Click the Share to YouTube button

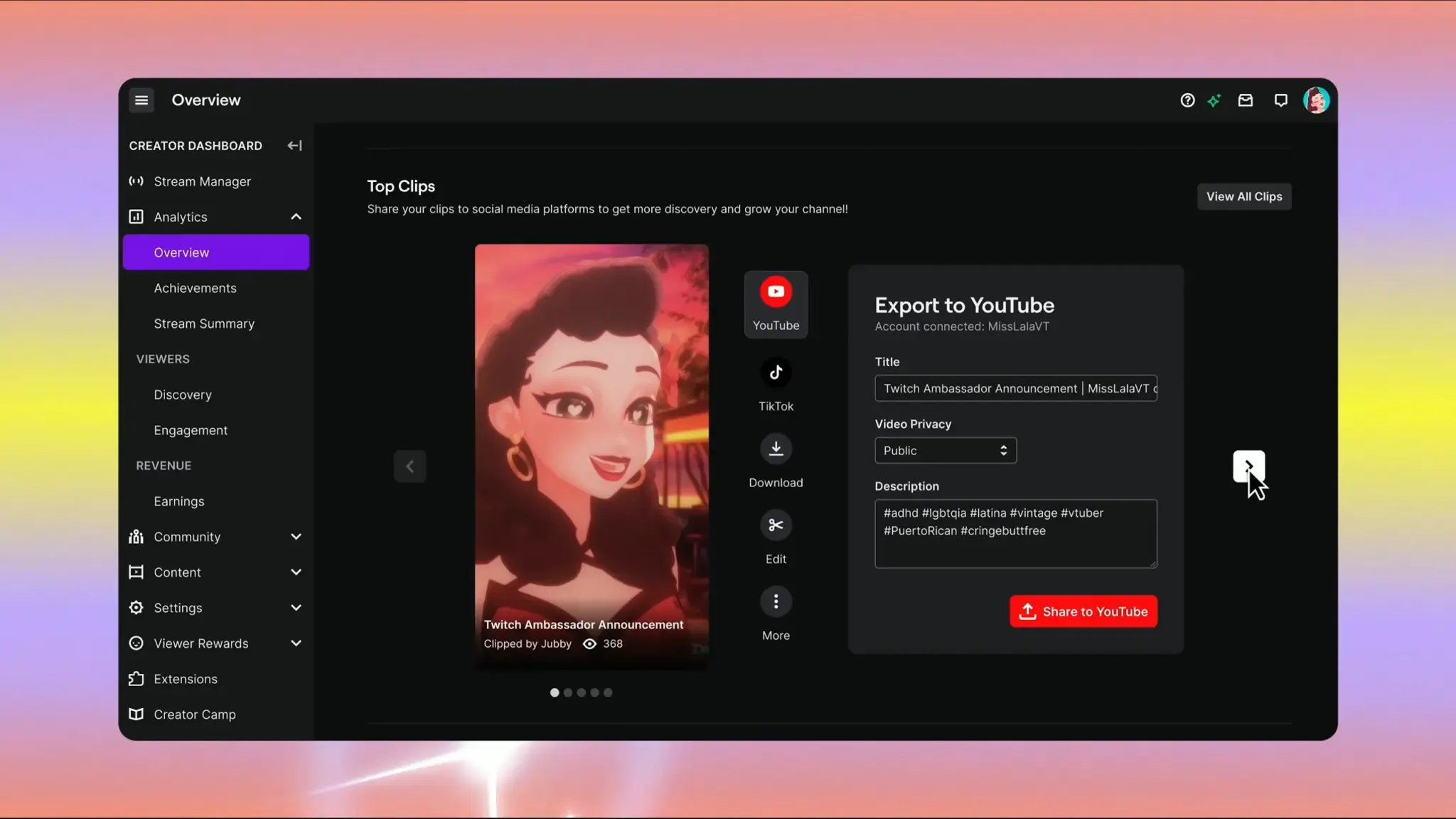point(1083,611)
